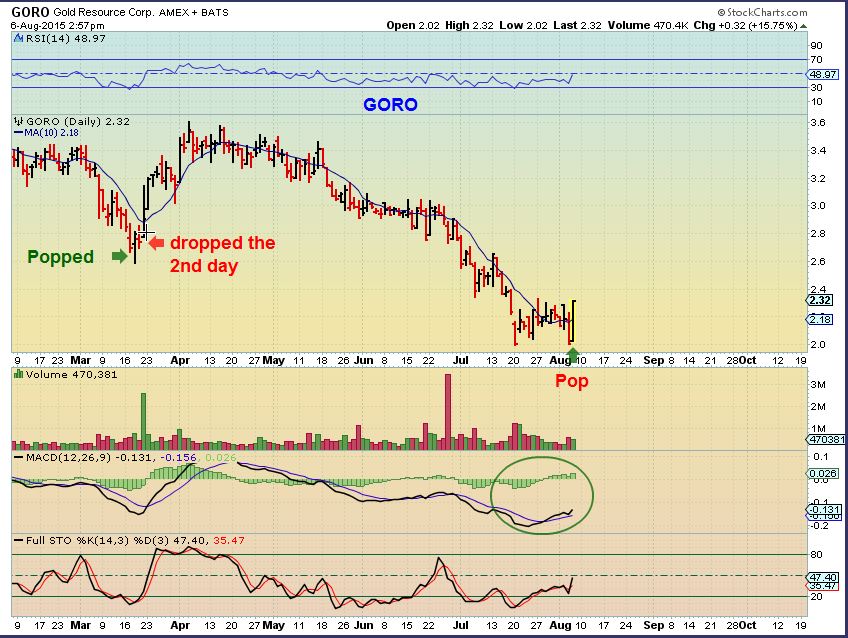Click the 0.026 histogram tag on MACD axis
The height and width of the screenshot is (638, 848).
824,474
